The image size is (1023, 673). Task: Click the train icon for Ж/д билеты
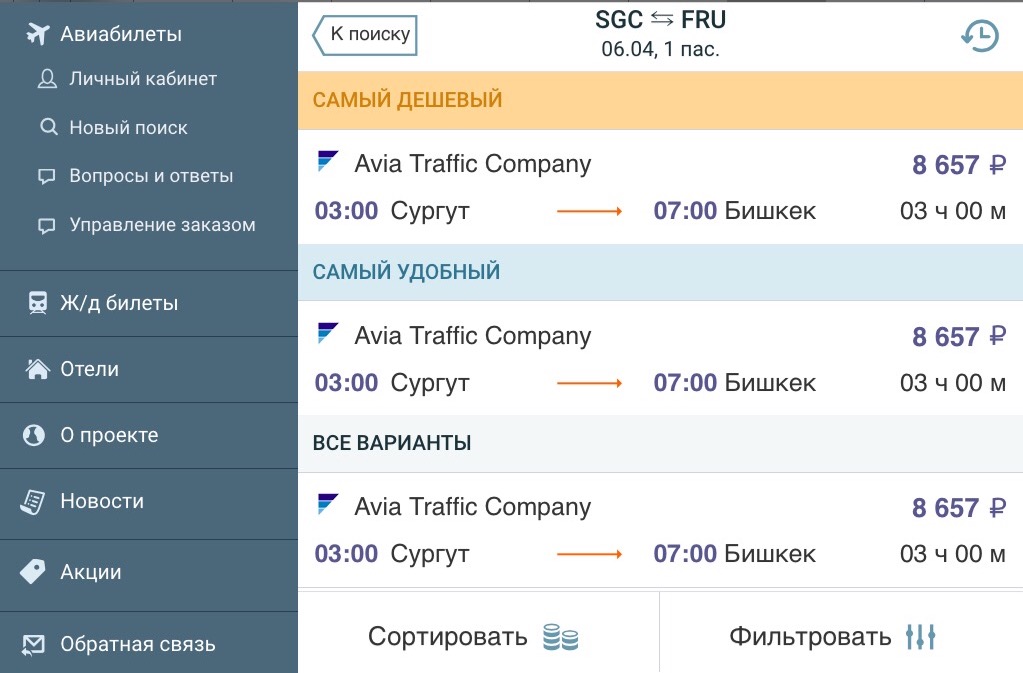[37, 303]
